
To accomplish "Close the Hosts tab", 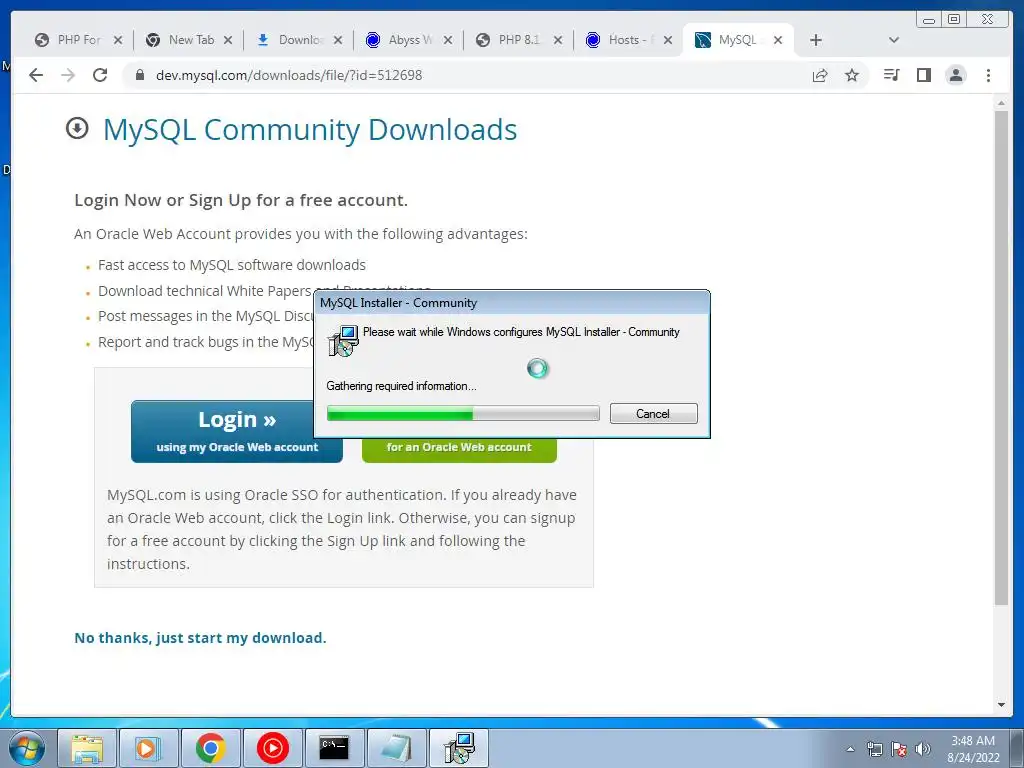I will 667,40.
